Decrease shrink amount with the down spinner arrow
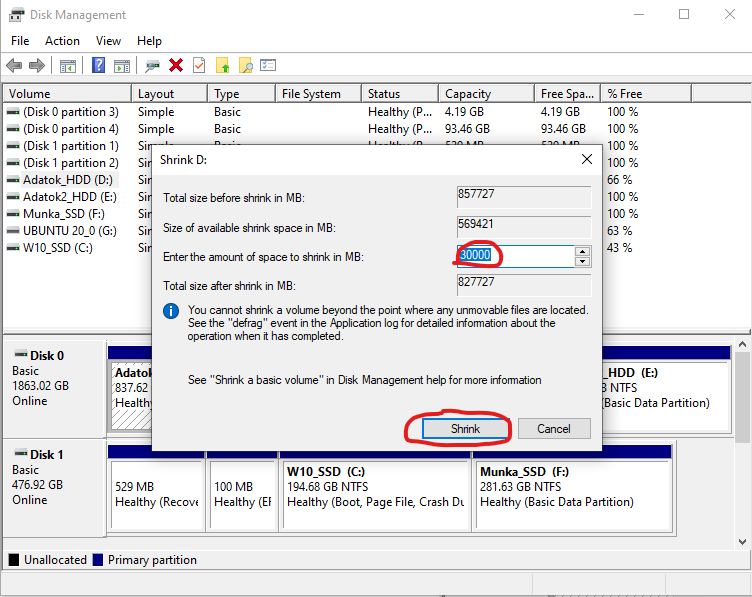The image size is (752, 597). (582, 262)
